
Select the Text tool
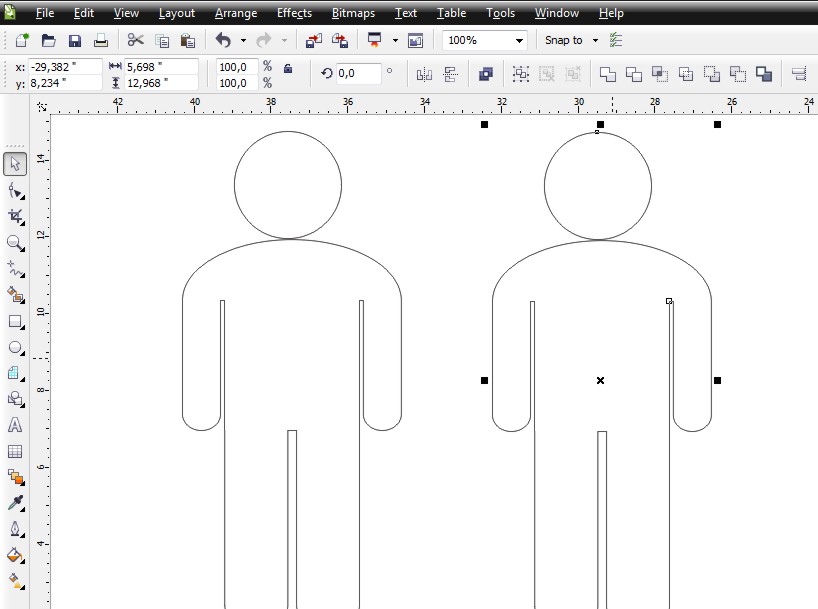[x=14, y=425]
